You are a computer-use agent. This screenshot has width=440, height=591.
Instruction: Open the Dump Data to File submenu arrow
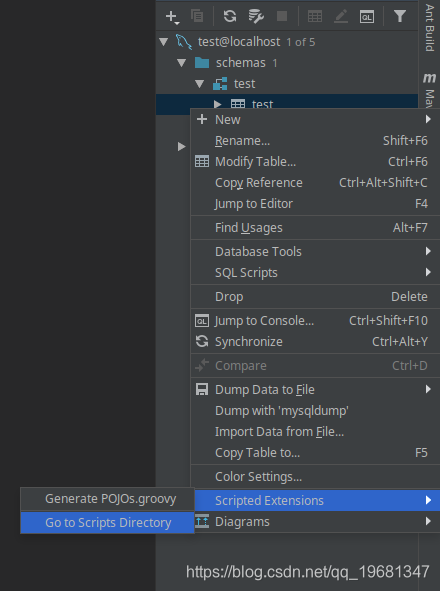pos(428,389)
